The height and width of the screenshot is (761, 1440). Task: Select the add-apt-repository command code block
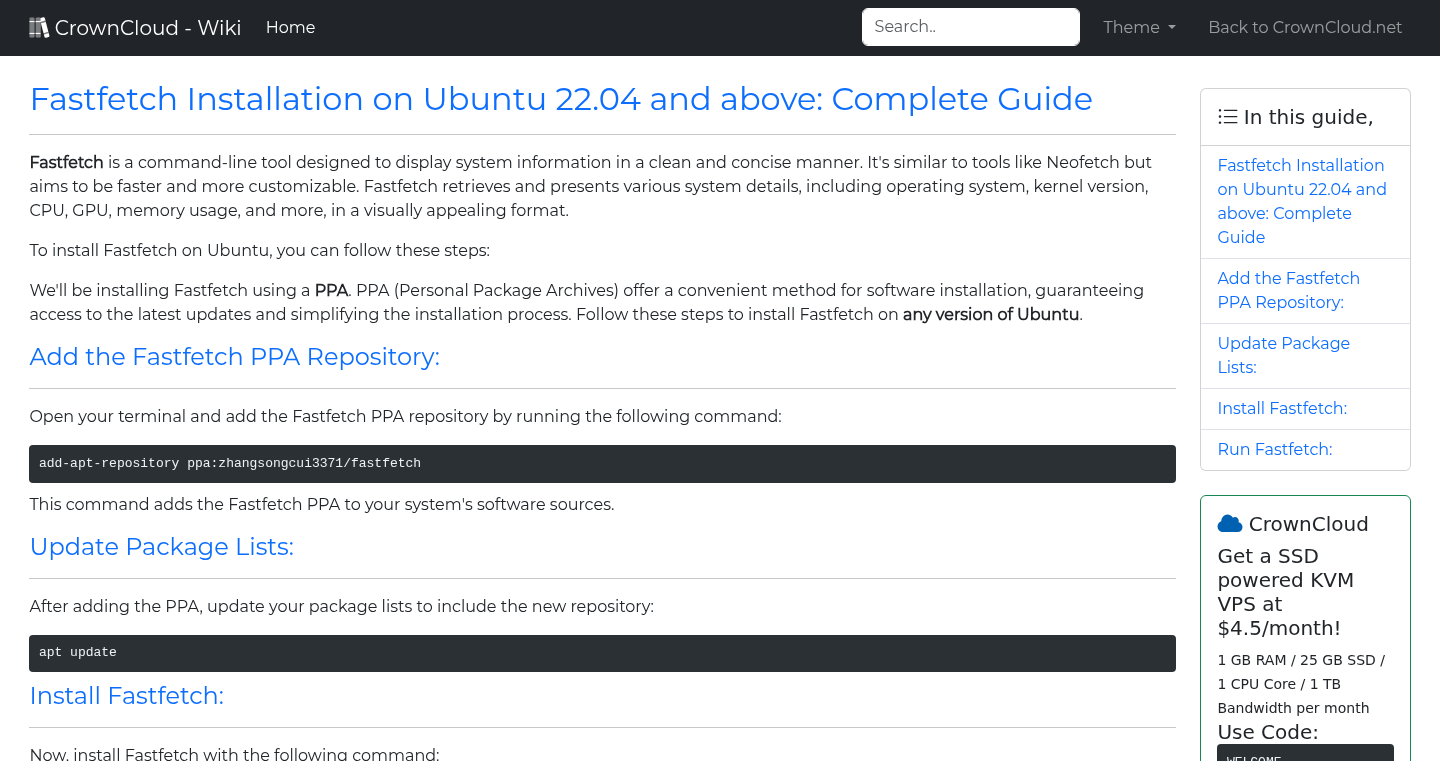[602, 463]
